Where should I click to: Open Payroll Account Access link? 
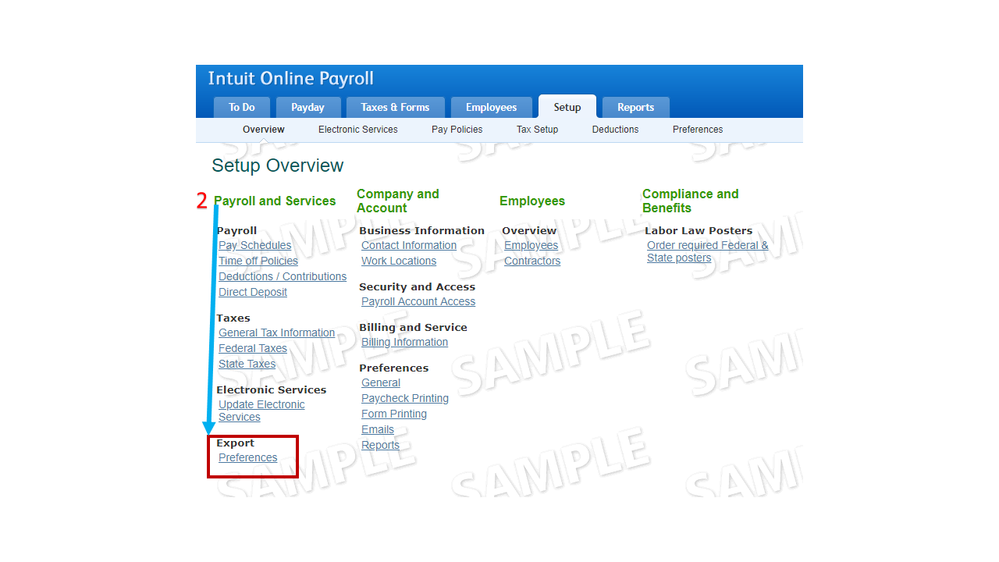point(418,301)
